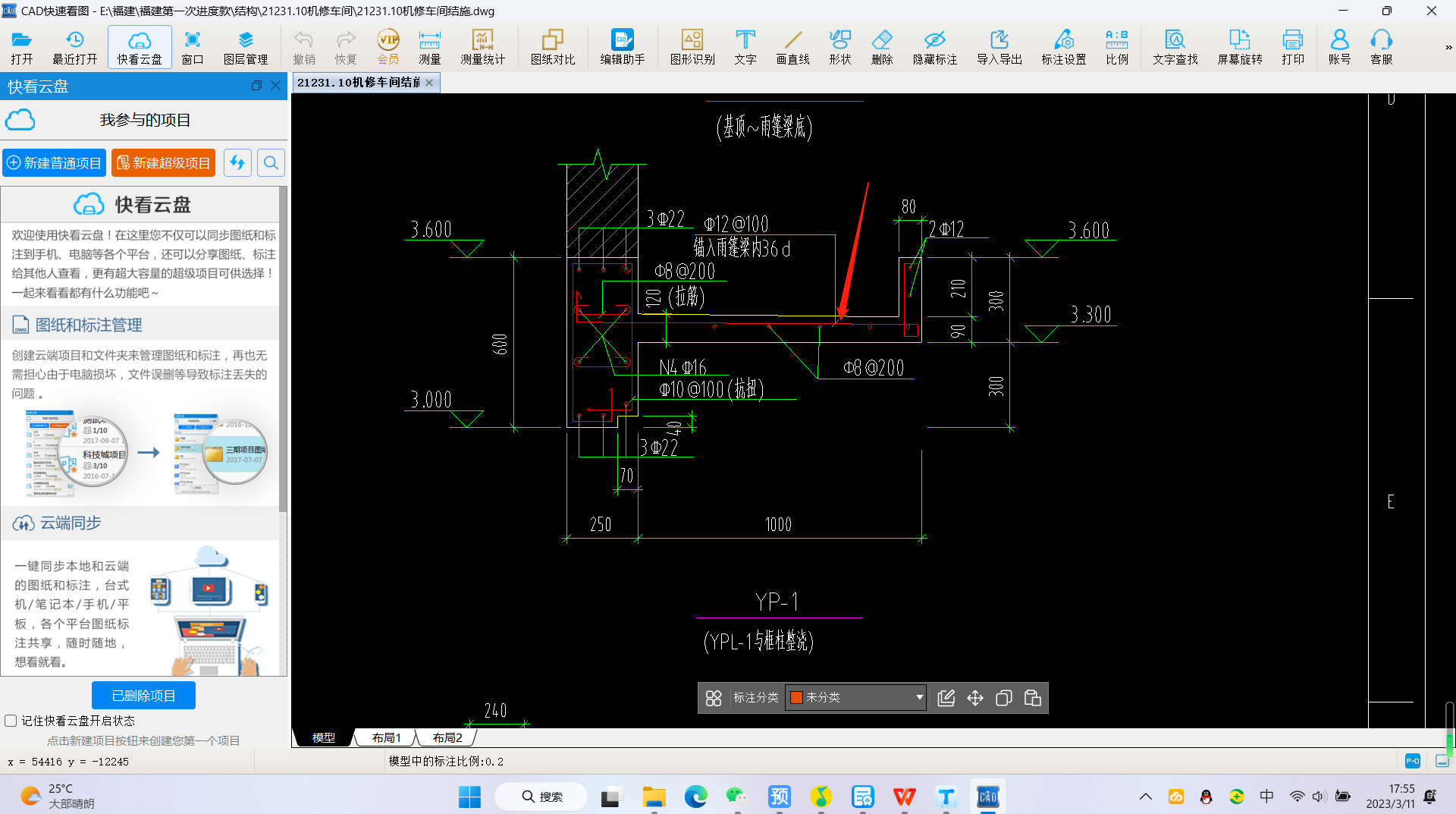Click the 打印 print icon
Viewport: 1456px width, 814px height.
click(x=1292, y=47)
